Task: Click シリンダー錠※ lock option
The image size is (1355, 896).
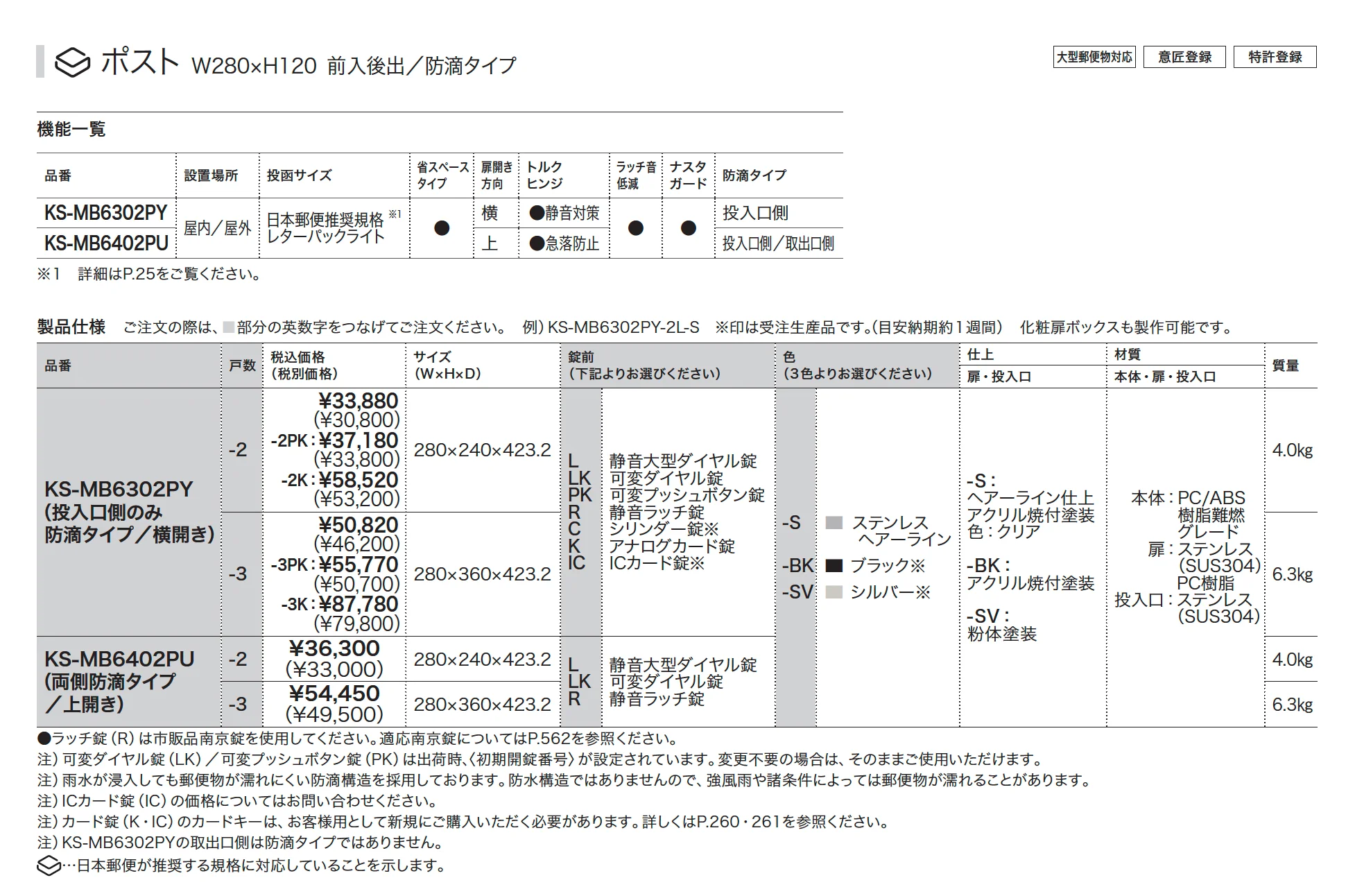Action: pos(664,529)
